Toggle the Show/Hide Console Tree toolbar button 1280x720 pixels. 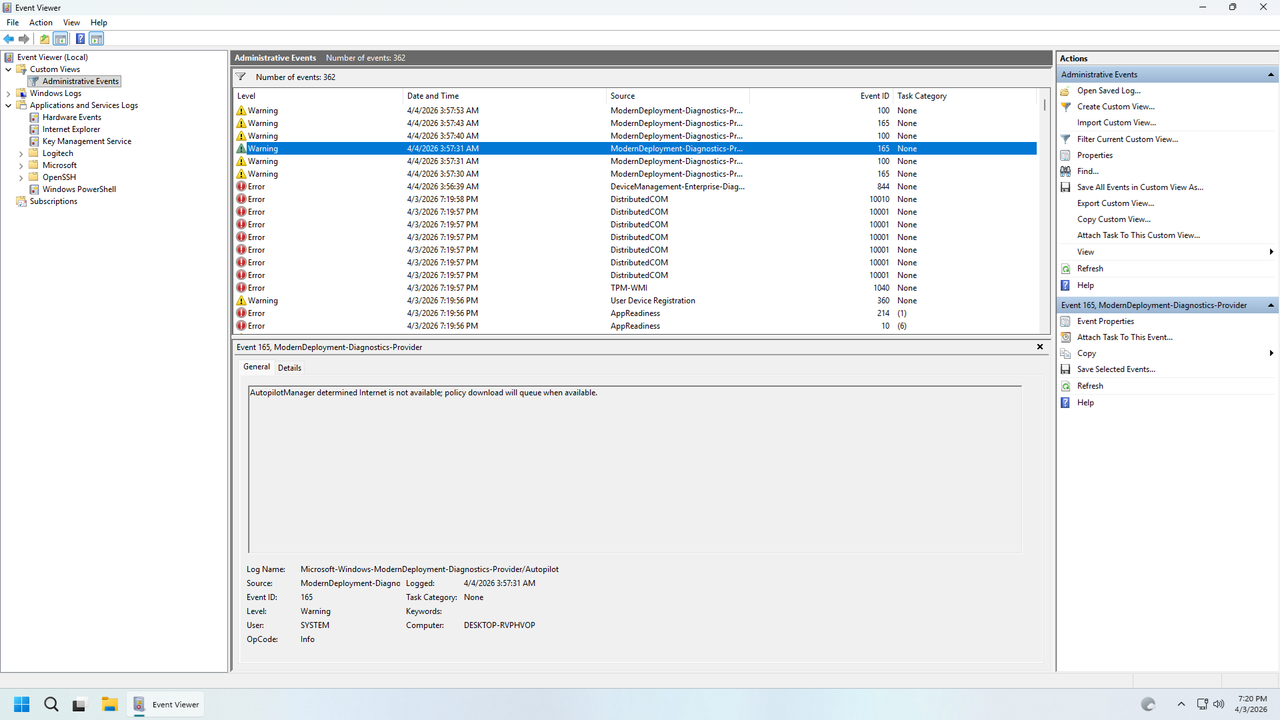[x=61, y=39]
